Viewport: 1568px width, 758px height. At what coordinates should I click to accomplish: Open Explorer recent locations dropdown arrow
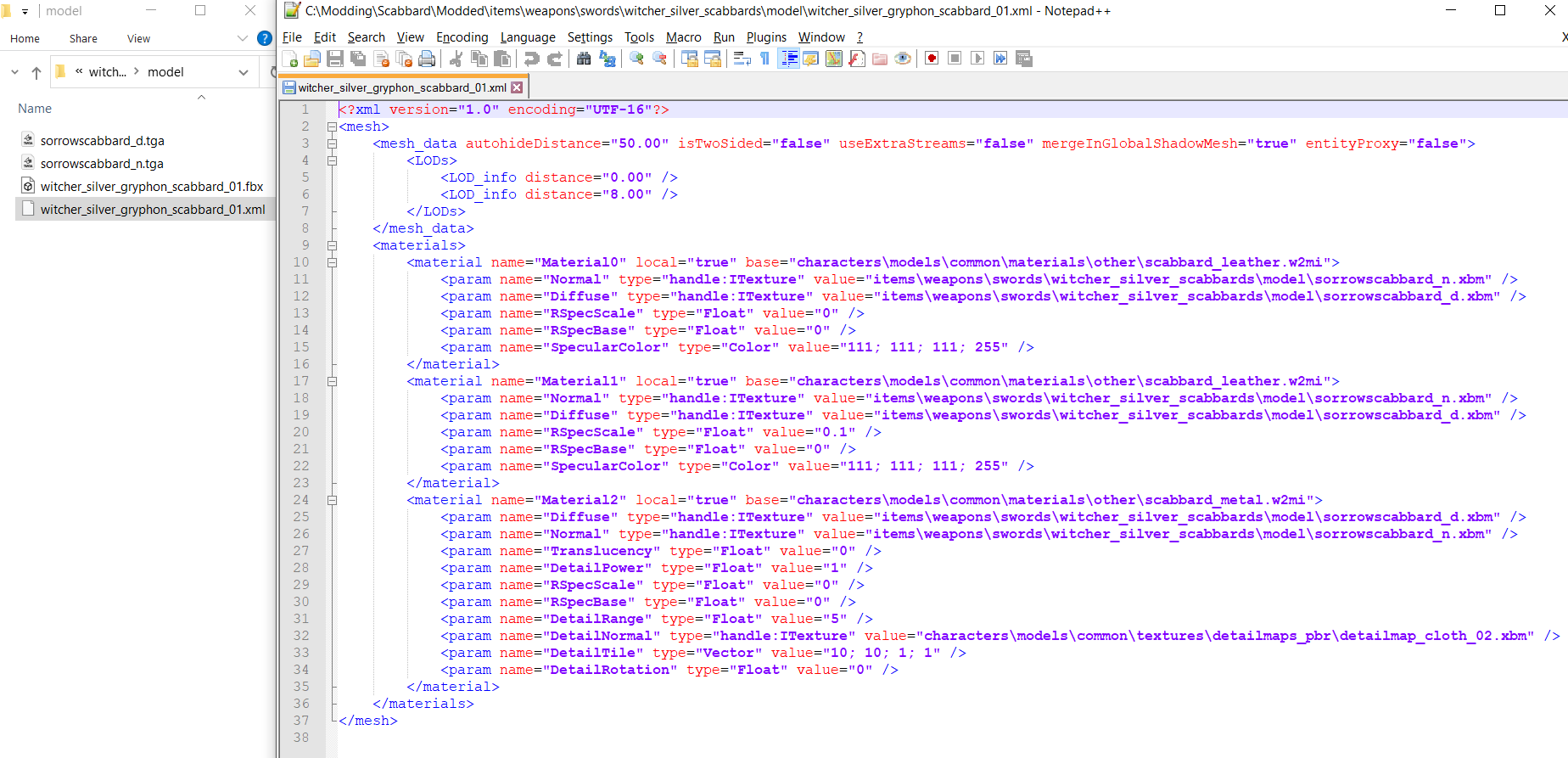pyautogui.click(x=14, y=72)
